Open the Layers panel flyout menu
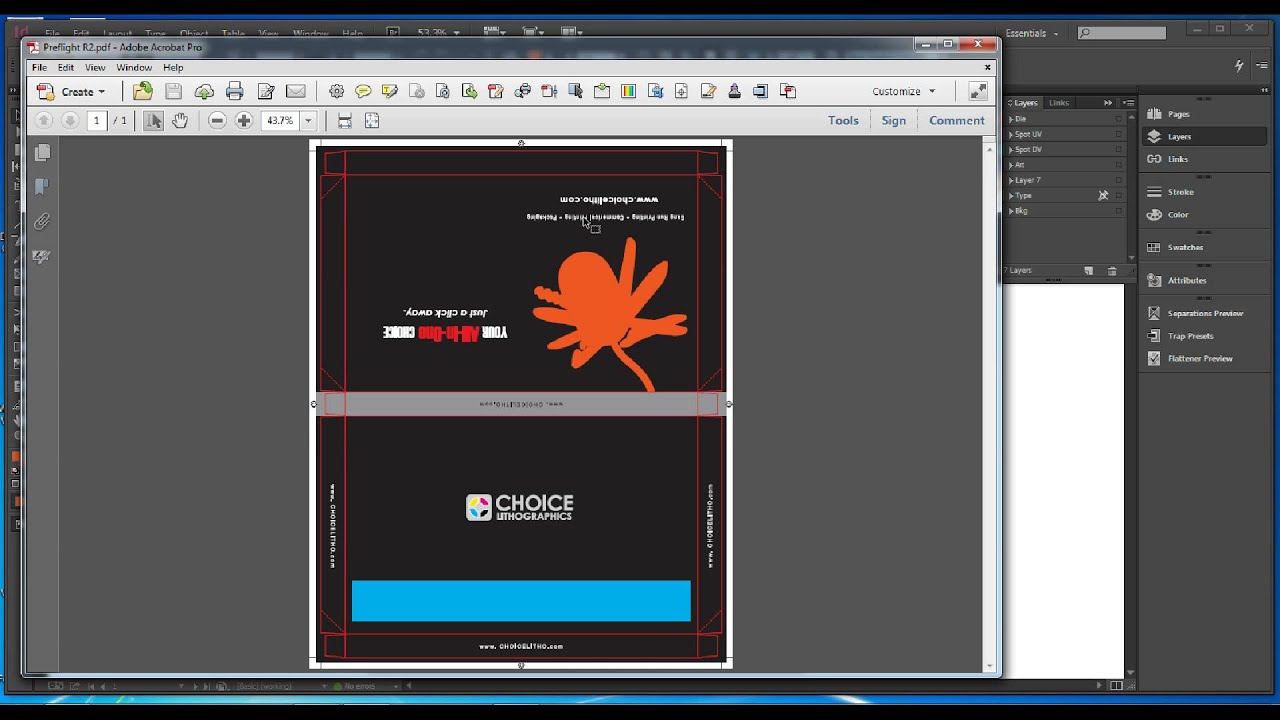 point(1128,103)
